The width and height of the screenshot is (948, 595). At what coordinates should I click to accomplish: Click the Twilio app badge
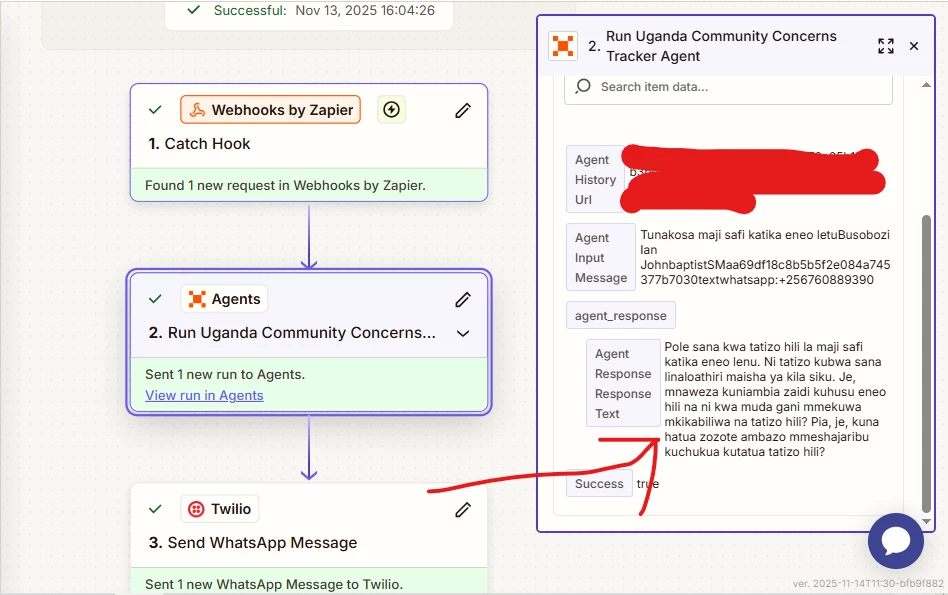219,509
